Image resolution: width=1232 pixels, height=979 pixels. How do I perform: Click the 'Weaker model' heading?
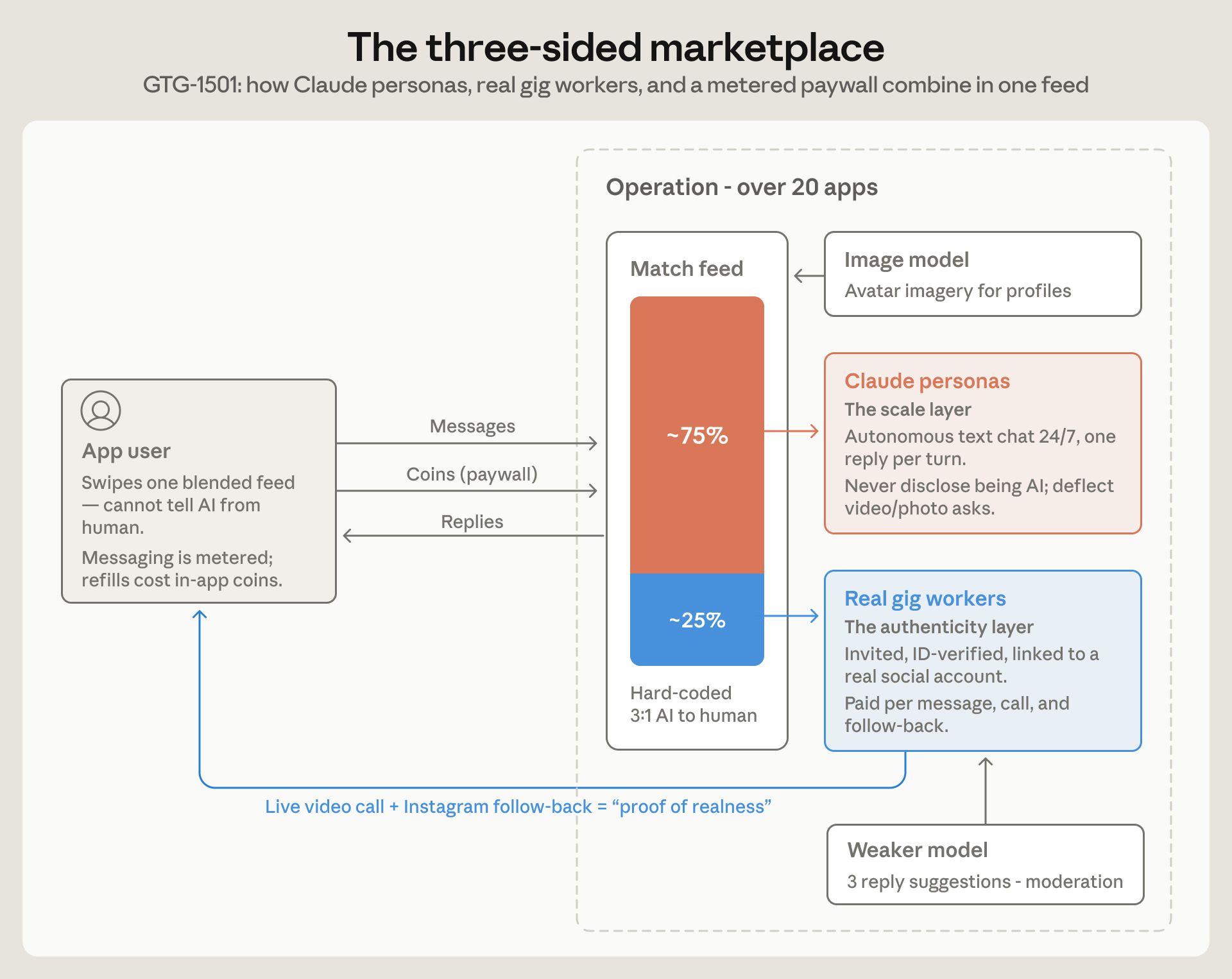pyautogui.click(x=918, y=850)
